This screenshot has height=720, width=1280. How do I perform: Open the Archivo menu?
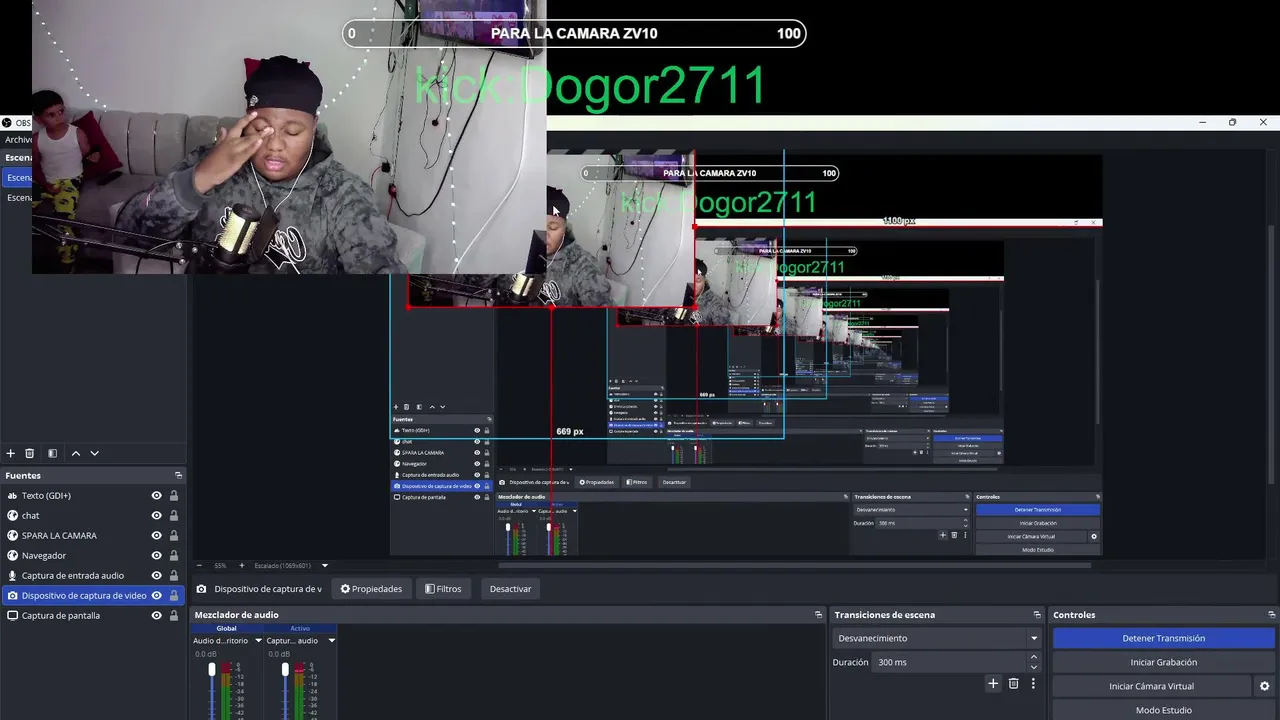click(17, 139)
